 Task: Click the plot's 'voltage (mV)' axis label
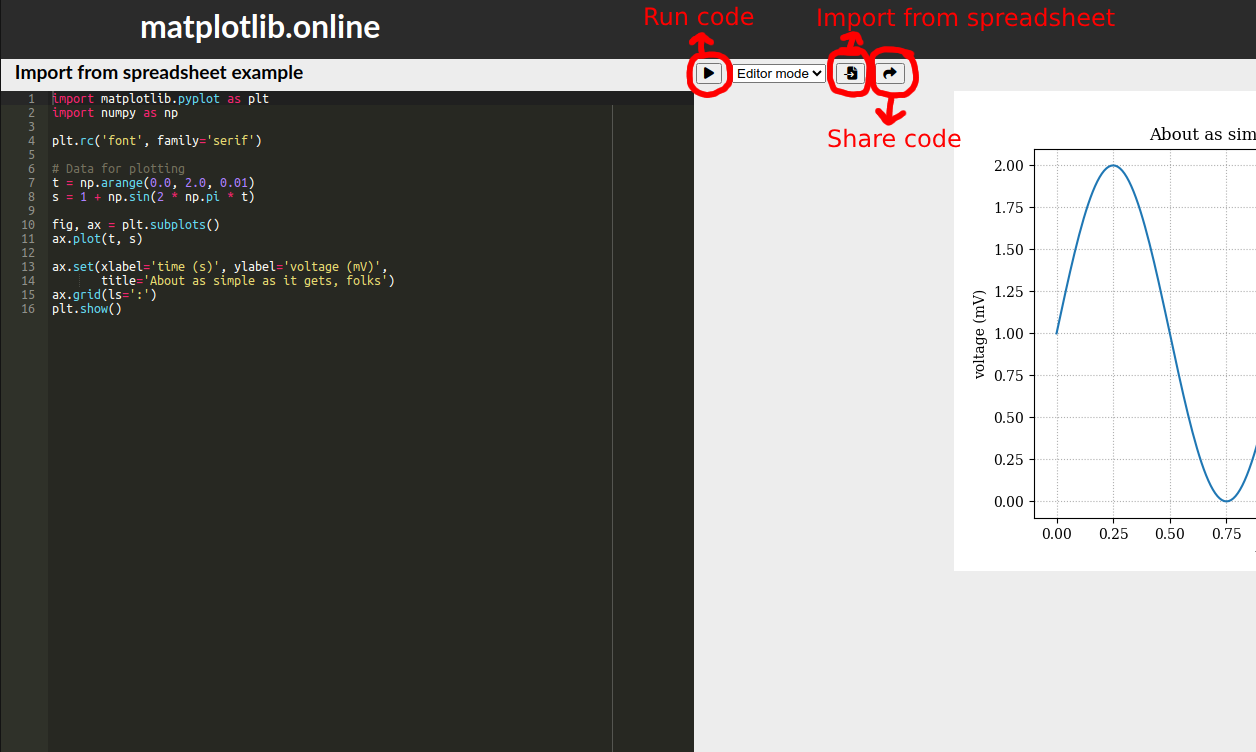(x=978, y=330)
